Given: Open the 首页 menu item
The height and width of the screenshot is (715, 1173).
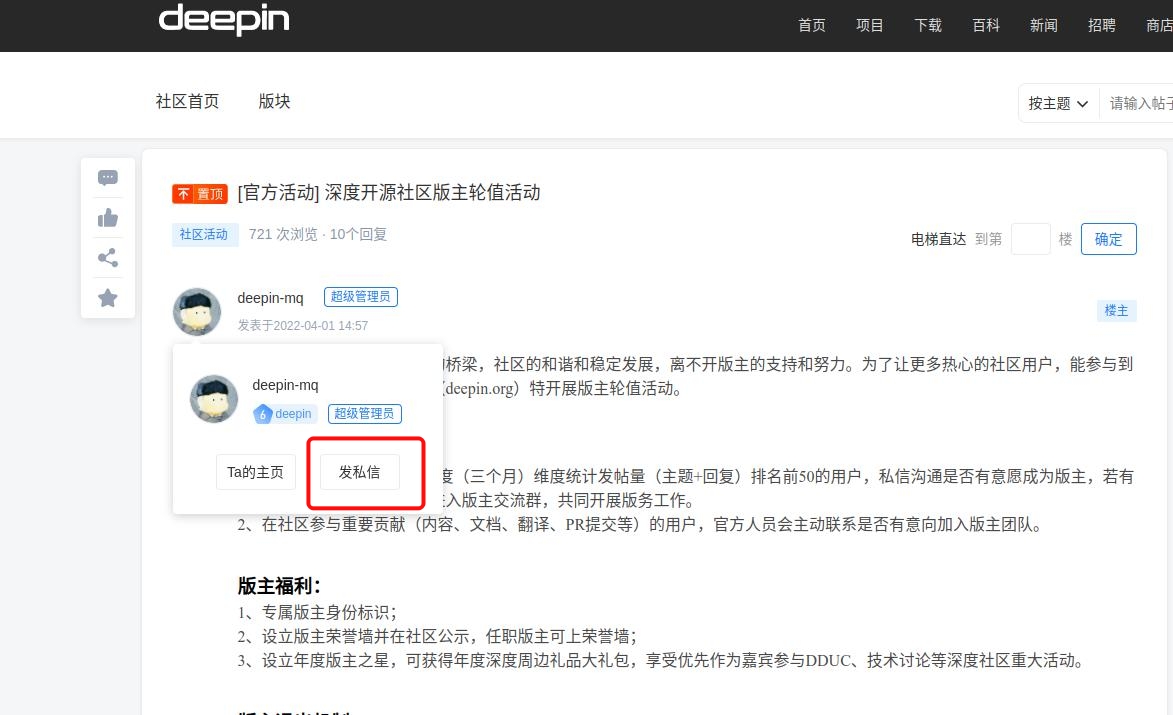Looking at the screenshot, I should click(812, 25).
